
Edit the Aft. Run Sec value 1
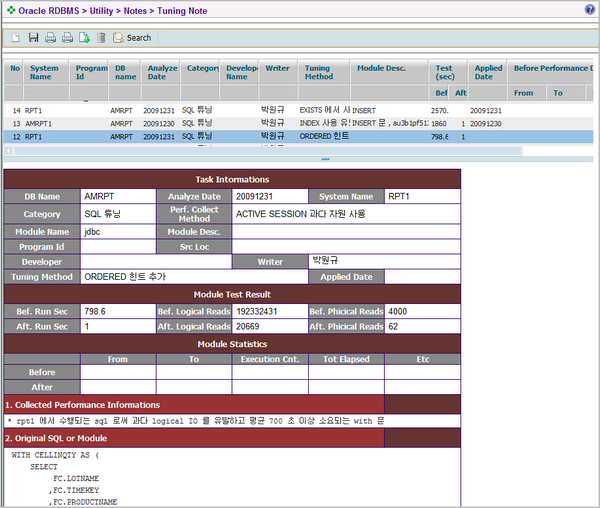coord(118,326)
